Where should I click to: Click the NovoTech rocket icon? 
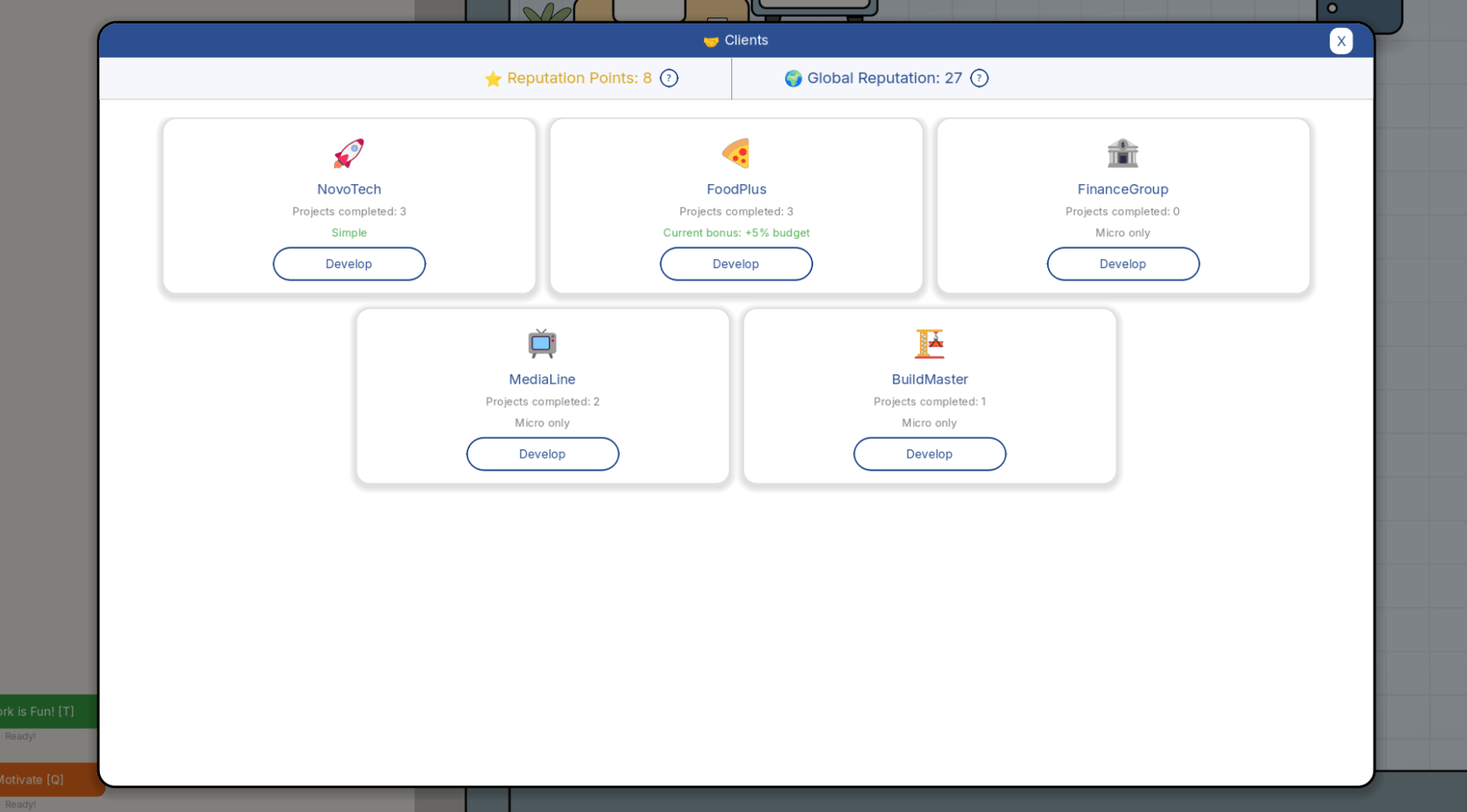pos(349,154)
